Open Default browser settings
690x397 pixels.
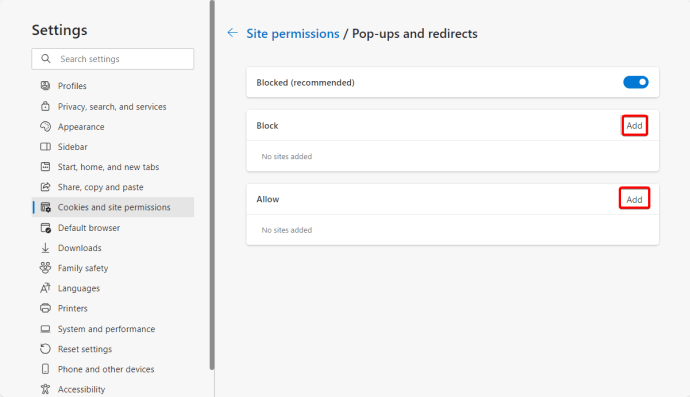point(113,228)
